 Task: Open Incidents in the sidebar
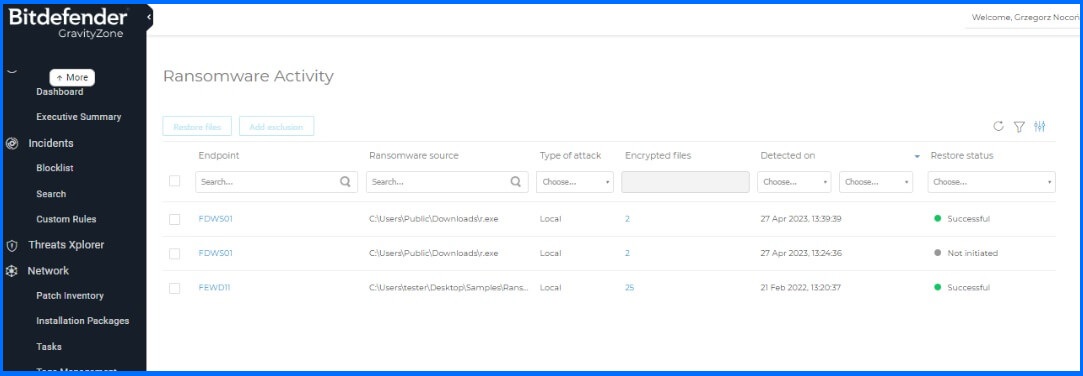(x=50, y=143)
